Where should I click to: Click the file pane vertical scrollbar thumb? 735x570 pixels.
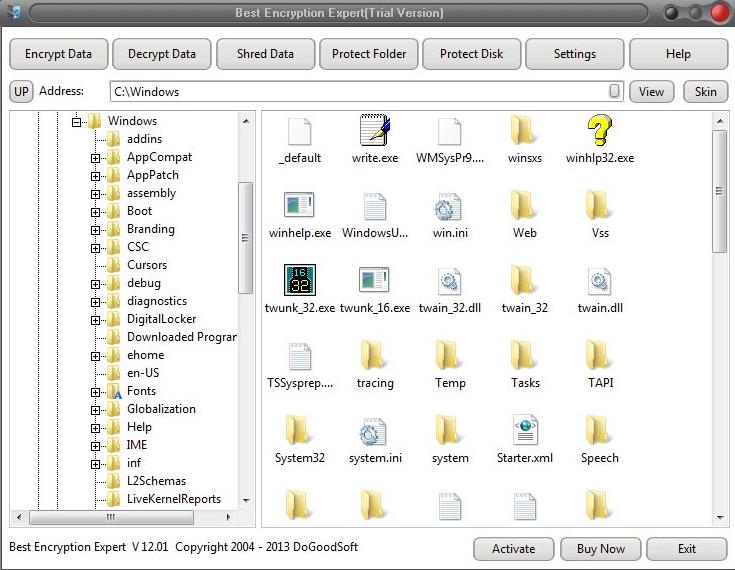(719, 191)
